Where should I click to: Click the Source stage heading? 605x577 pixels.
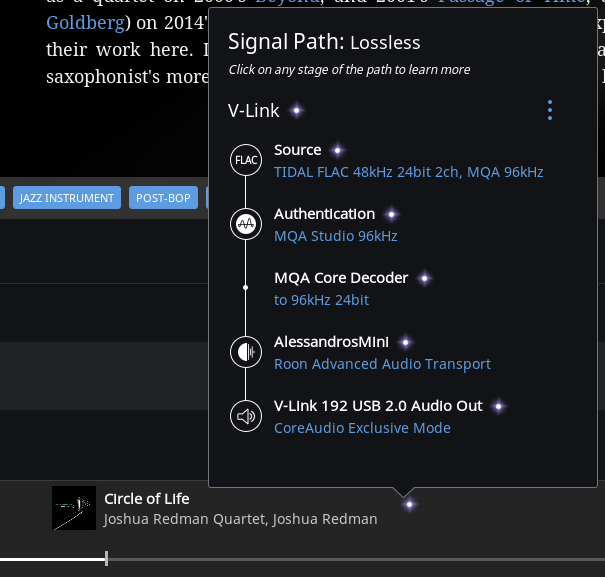297,150
